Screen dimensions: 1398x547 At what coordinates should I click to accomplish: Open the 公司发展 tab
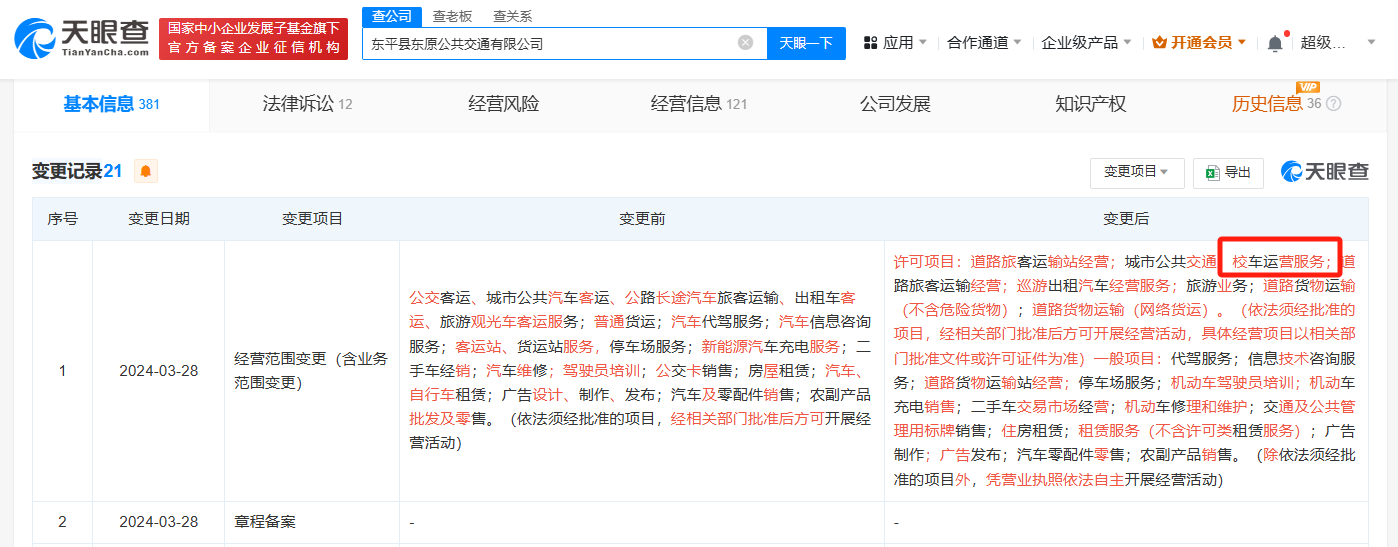click(895, 104)
